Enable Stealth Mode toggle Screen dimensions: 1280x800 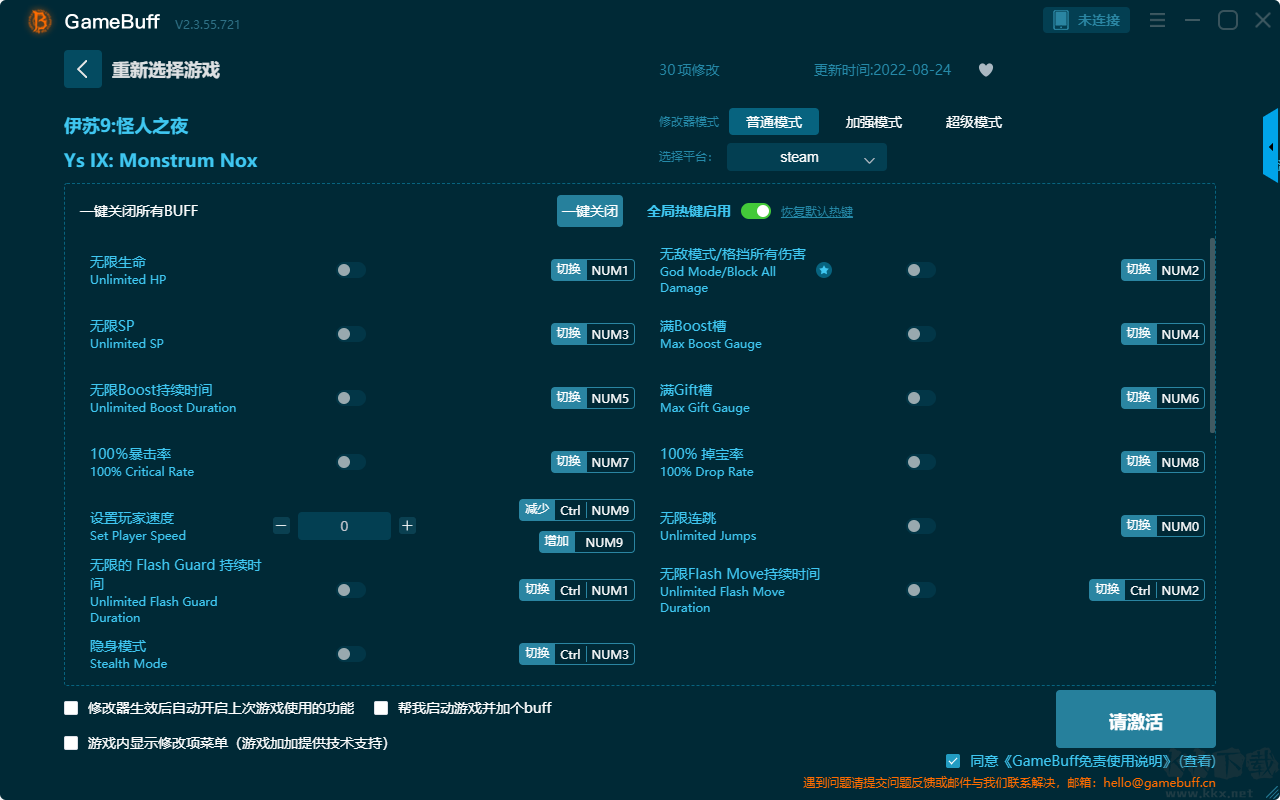tap(351, 654)
